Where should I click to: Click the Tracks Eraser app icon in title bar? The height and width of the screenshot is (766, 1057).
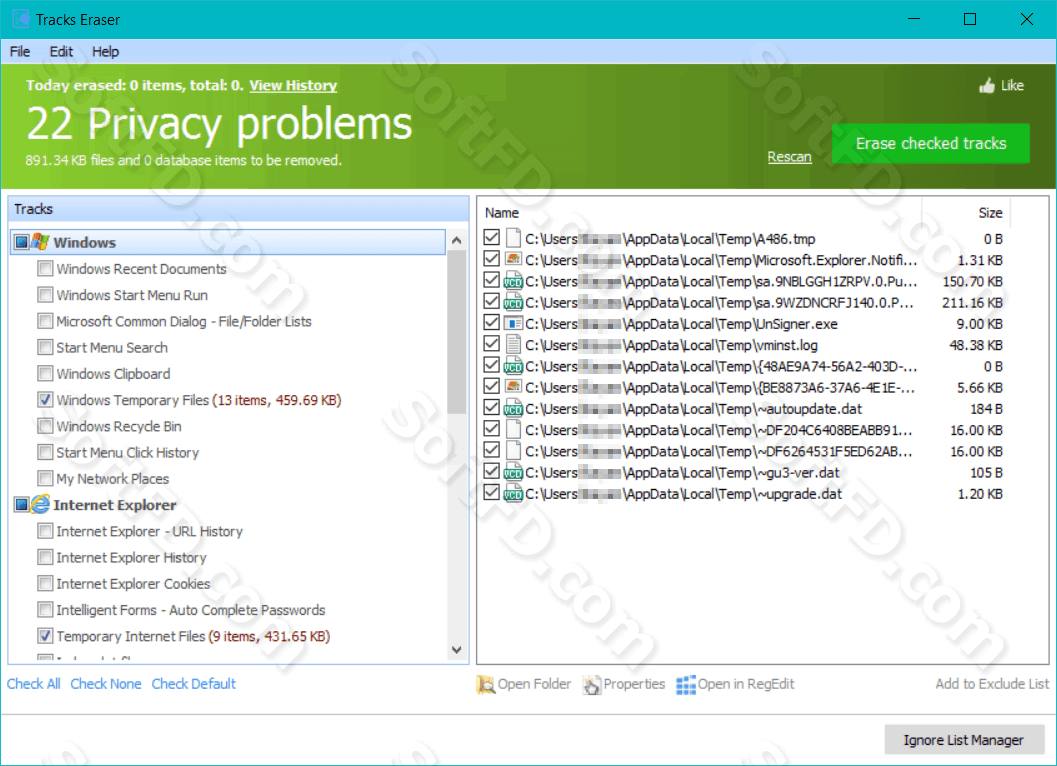[20, 19]
